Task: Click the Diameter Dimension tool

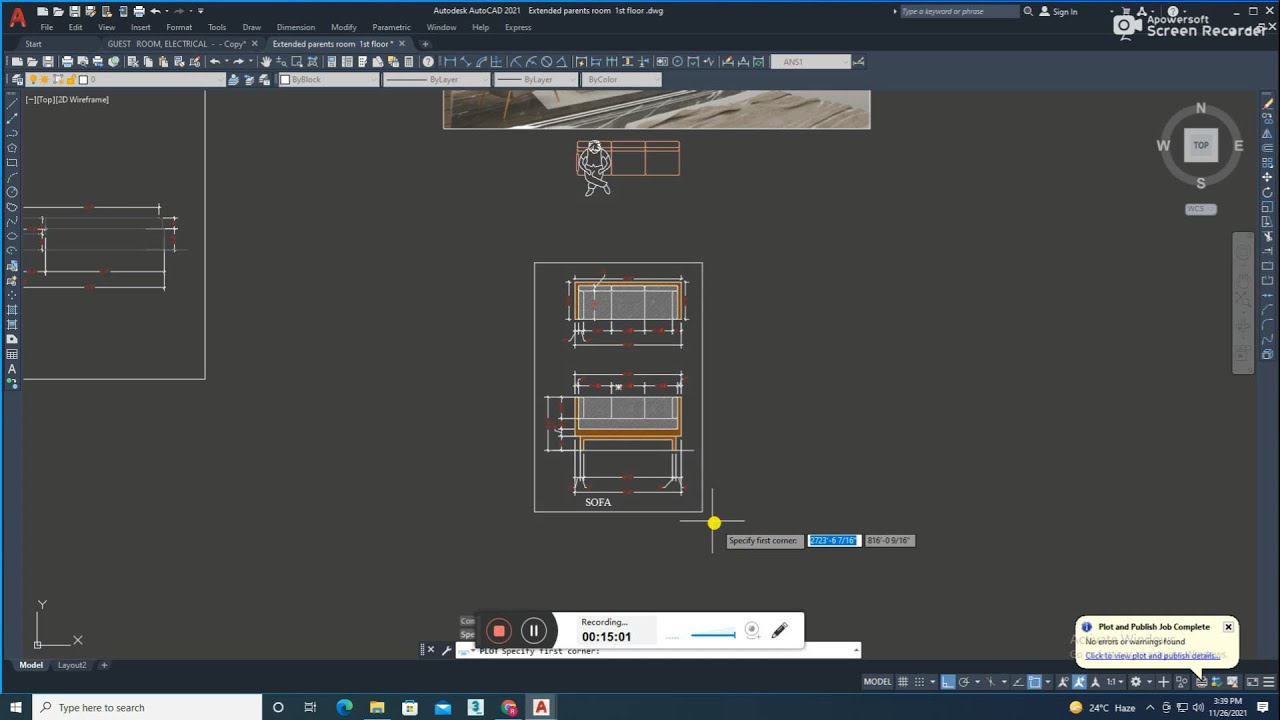Action: click(x=547, y=62)
